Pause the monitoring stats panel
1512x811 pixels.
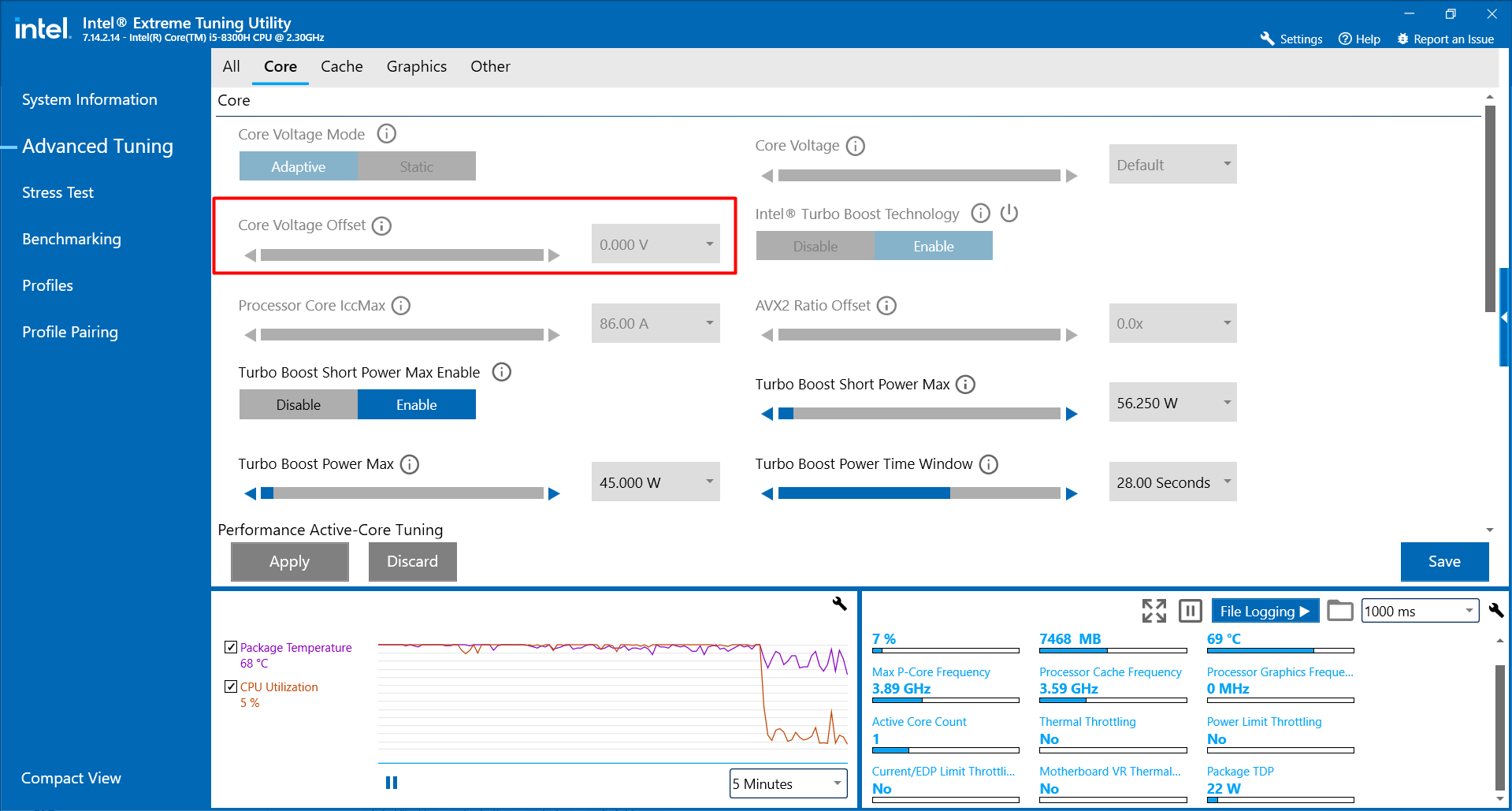(1191, 611)
